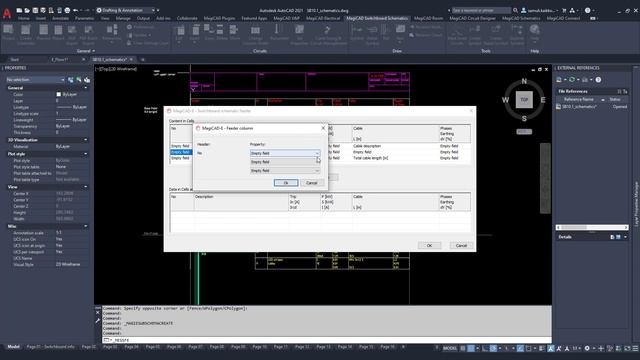Open the Home ribbon tab
The height and width of the screenshot is (360, 640).
pyautogui.click(x=23, y=18)
